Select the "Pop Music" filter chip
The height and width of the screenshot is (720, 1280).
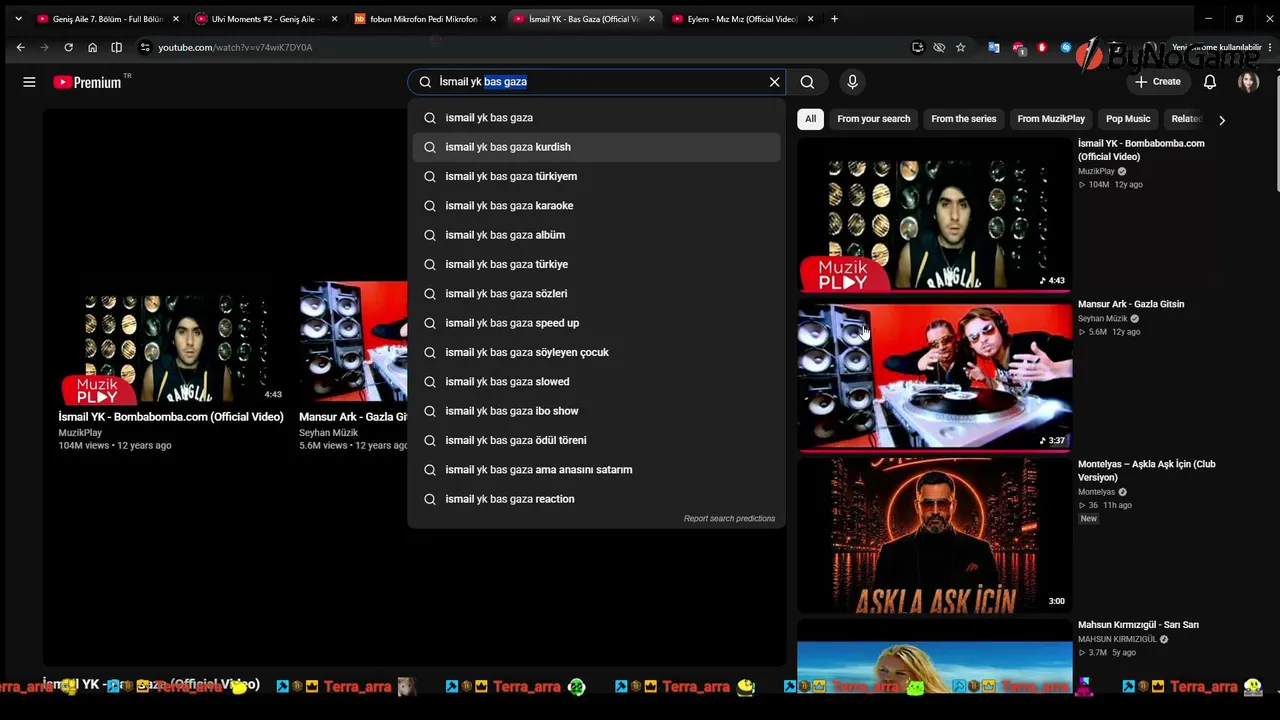click(1128, 119)
